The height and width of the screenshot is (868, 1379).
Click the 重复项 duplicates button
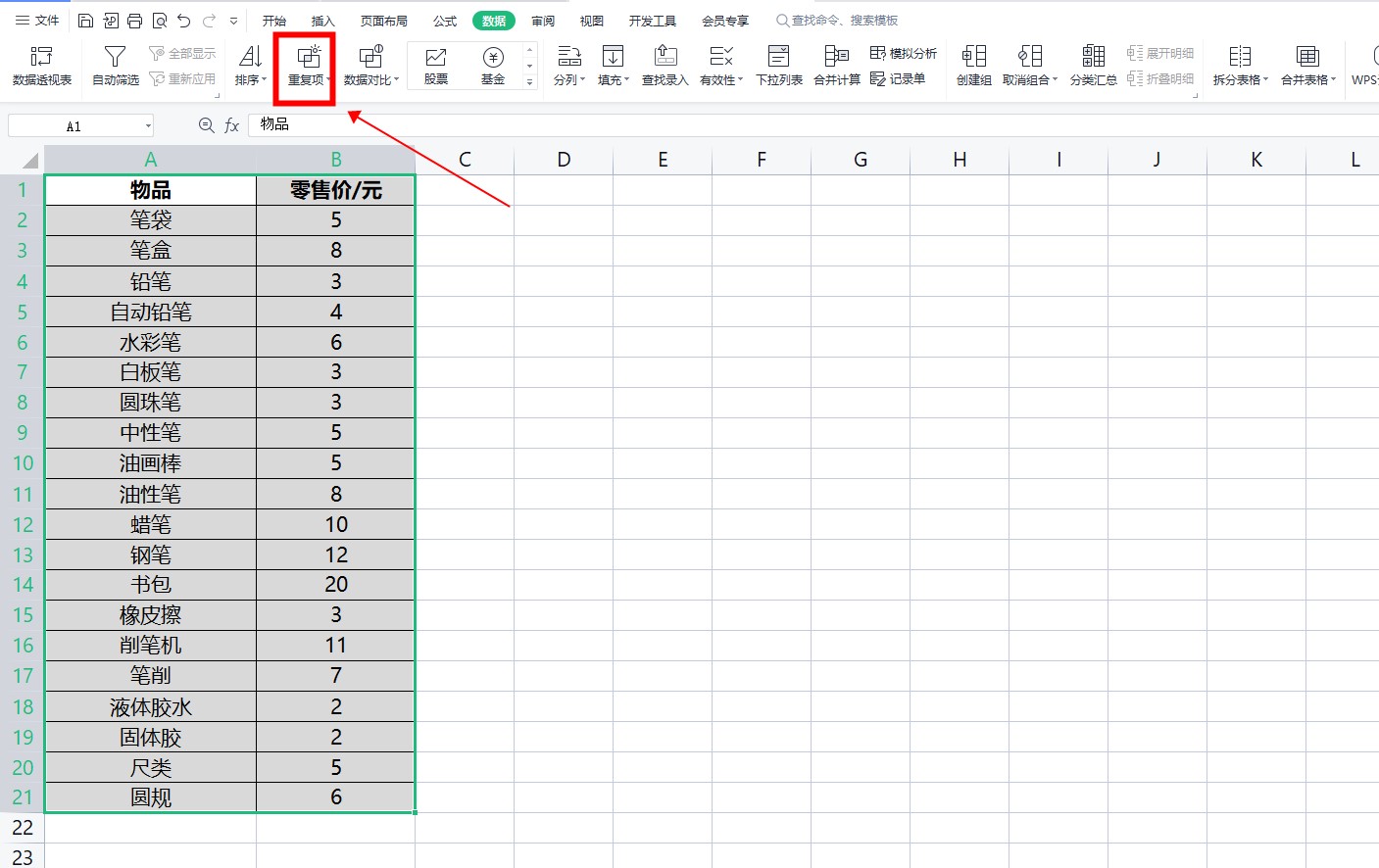coord(308,66)
